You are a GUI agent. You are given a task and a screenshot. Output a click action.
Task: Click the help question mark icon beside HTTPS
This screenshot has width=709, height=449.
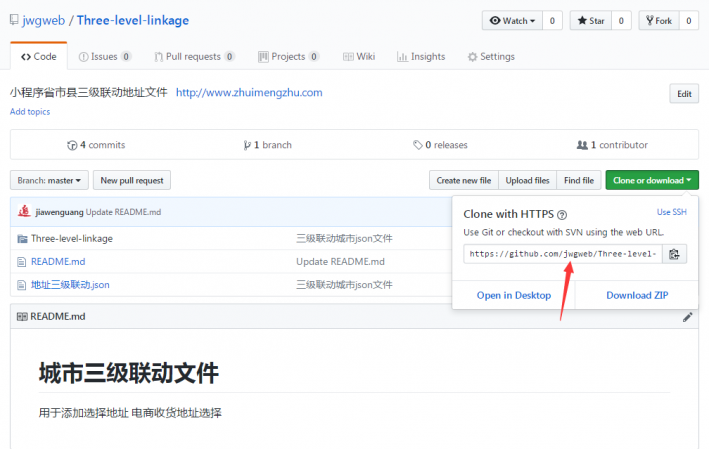[562, 215]
